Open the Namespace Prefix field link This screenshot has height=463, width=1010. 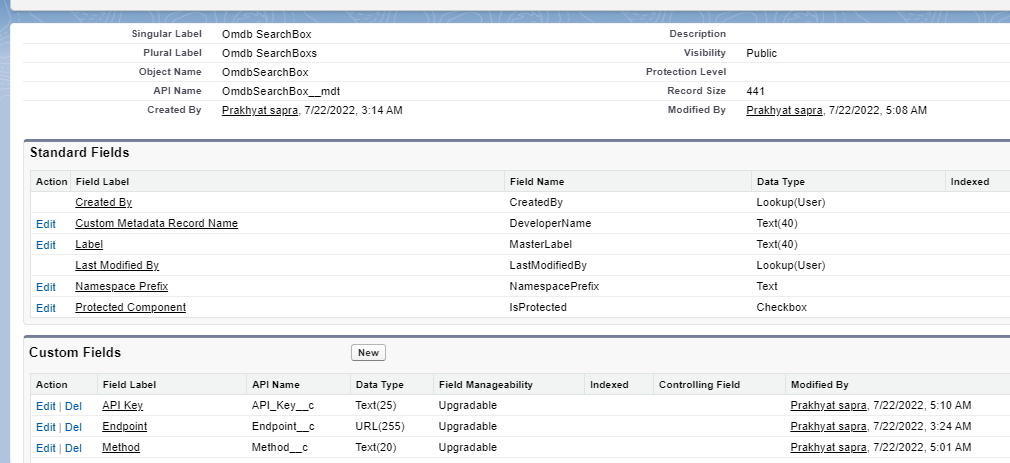[121, 286]
